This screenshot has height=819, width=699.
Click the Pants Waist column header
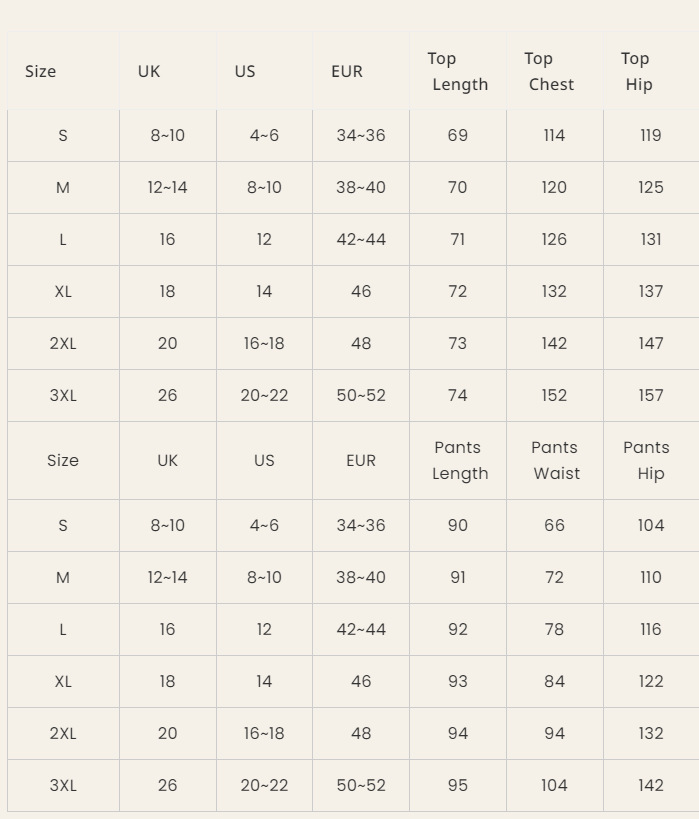[x=555, y=460]
